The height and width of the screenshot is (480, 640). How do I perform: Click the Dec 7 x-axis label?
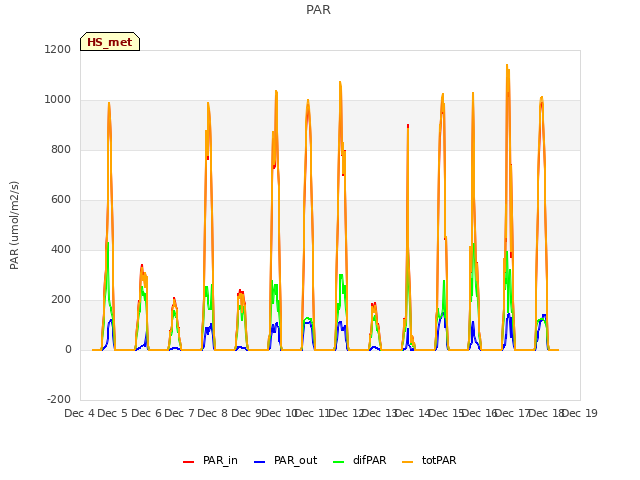[179, 413]
